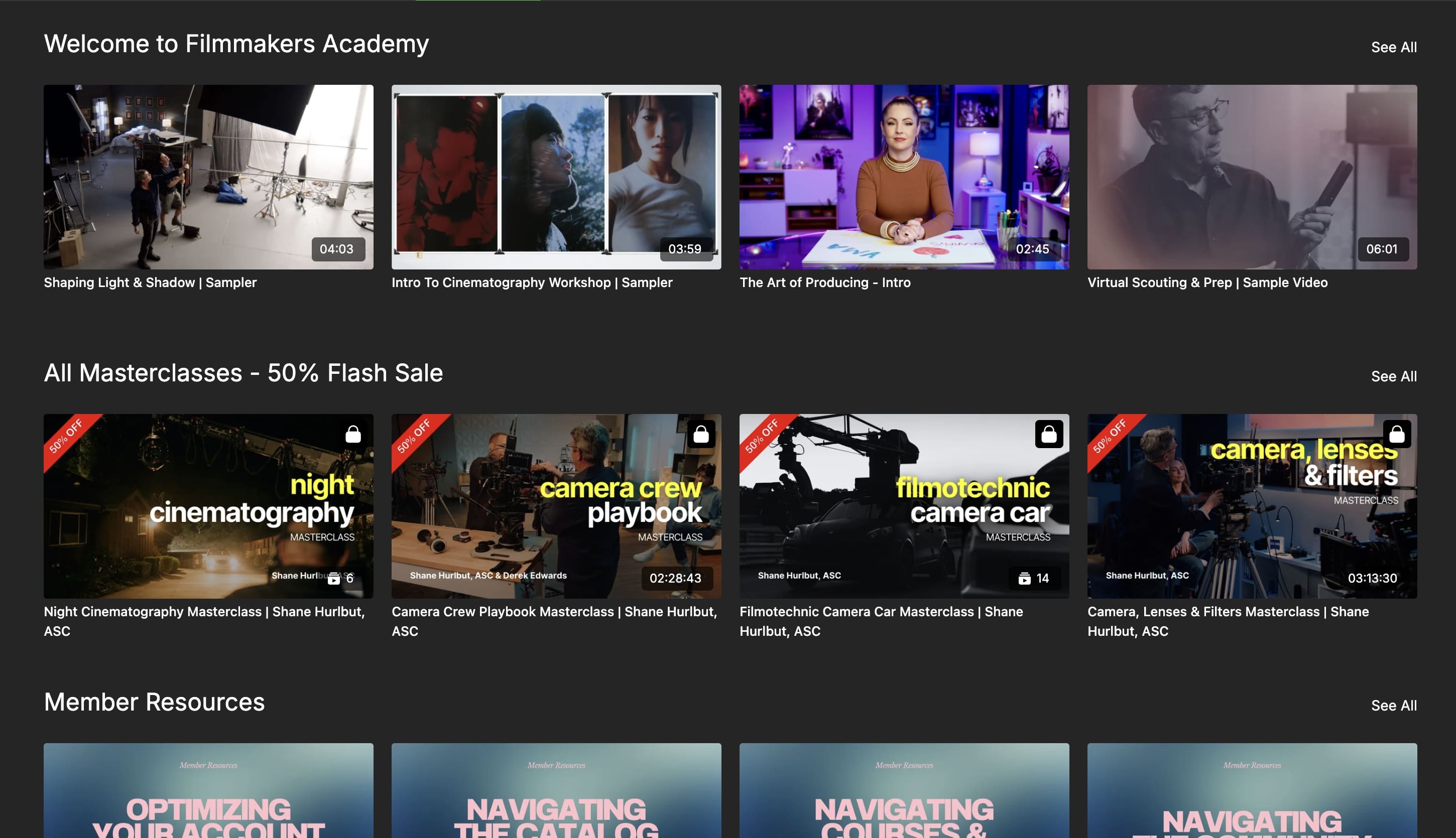Open Virtual Scouting & Prep thumbnail
Image resolution: width=1456 pixels, height=838 pixels.
(1252, 177)
